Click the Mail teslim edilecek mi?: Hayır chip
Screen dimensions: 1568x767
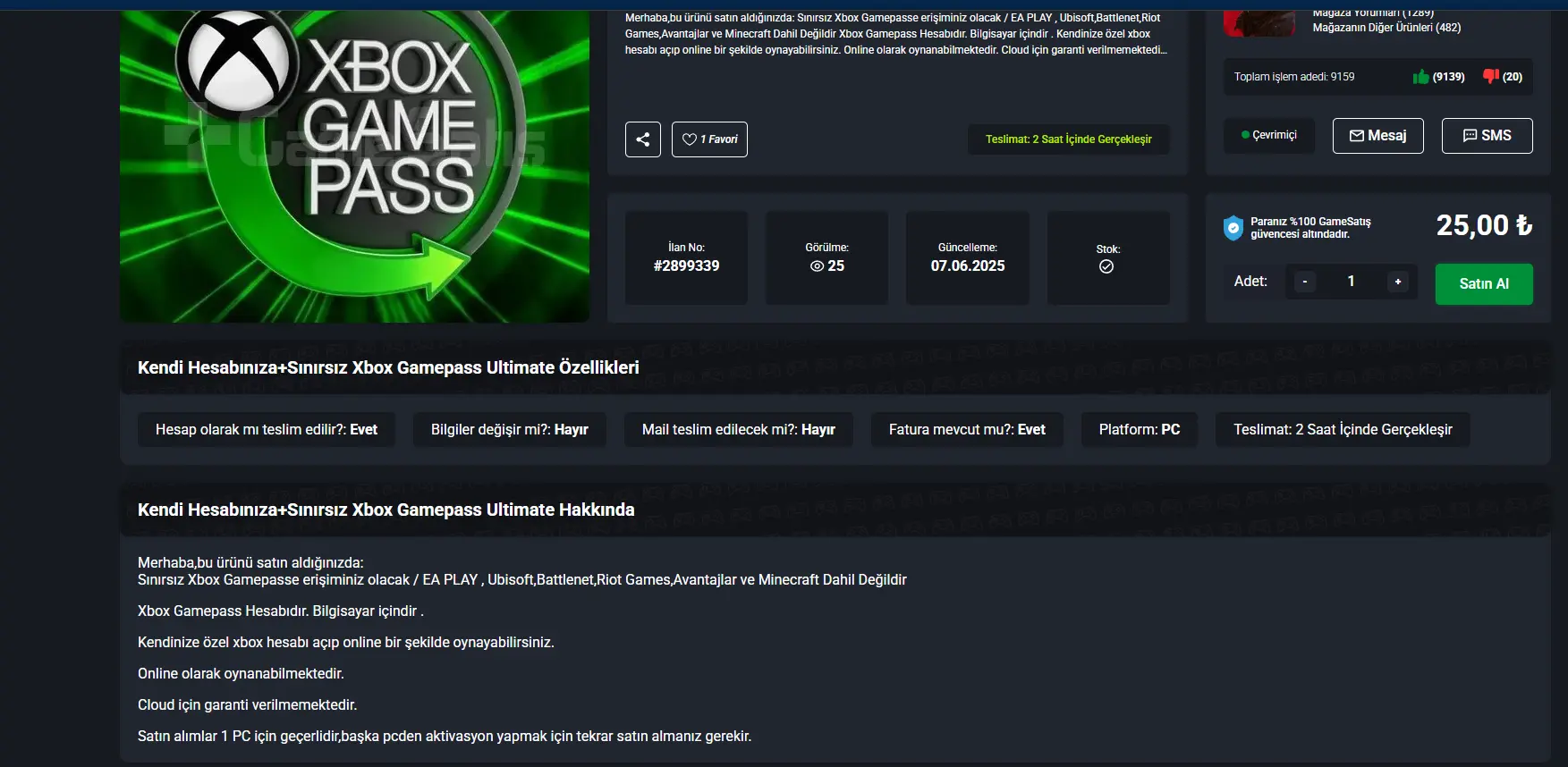738,430
